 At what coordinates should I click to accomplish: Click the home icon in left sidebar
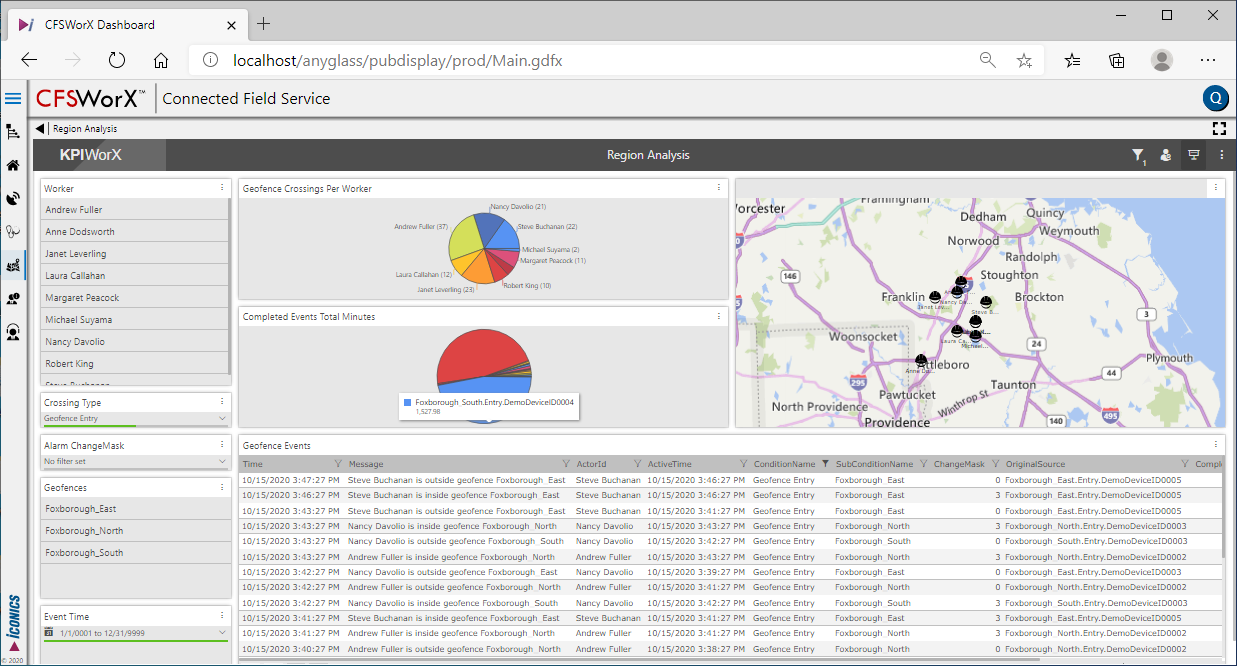[13, 165]
